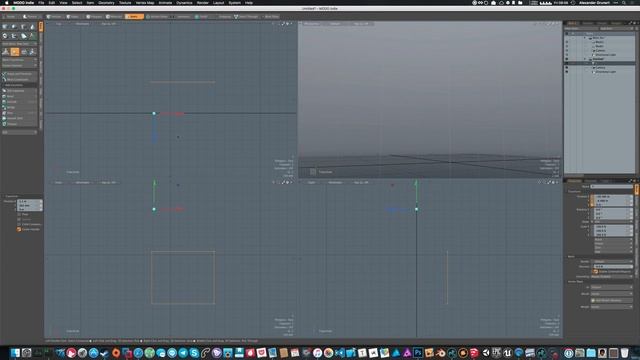
Task: Click the Thicken tool in the left list
Action: pyautogui.click(x=19, y=124)
